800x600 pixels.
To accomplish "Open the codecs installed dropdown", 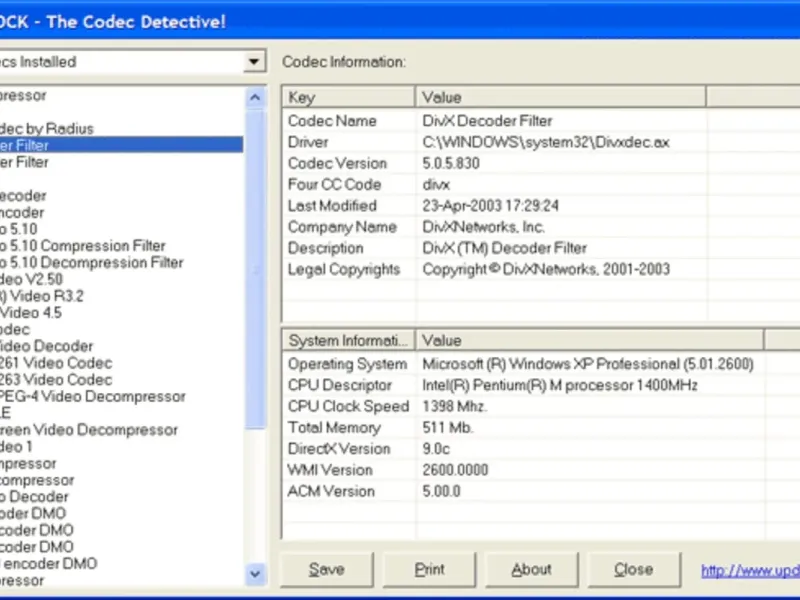I will (254, 62).
